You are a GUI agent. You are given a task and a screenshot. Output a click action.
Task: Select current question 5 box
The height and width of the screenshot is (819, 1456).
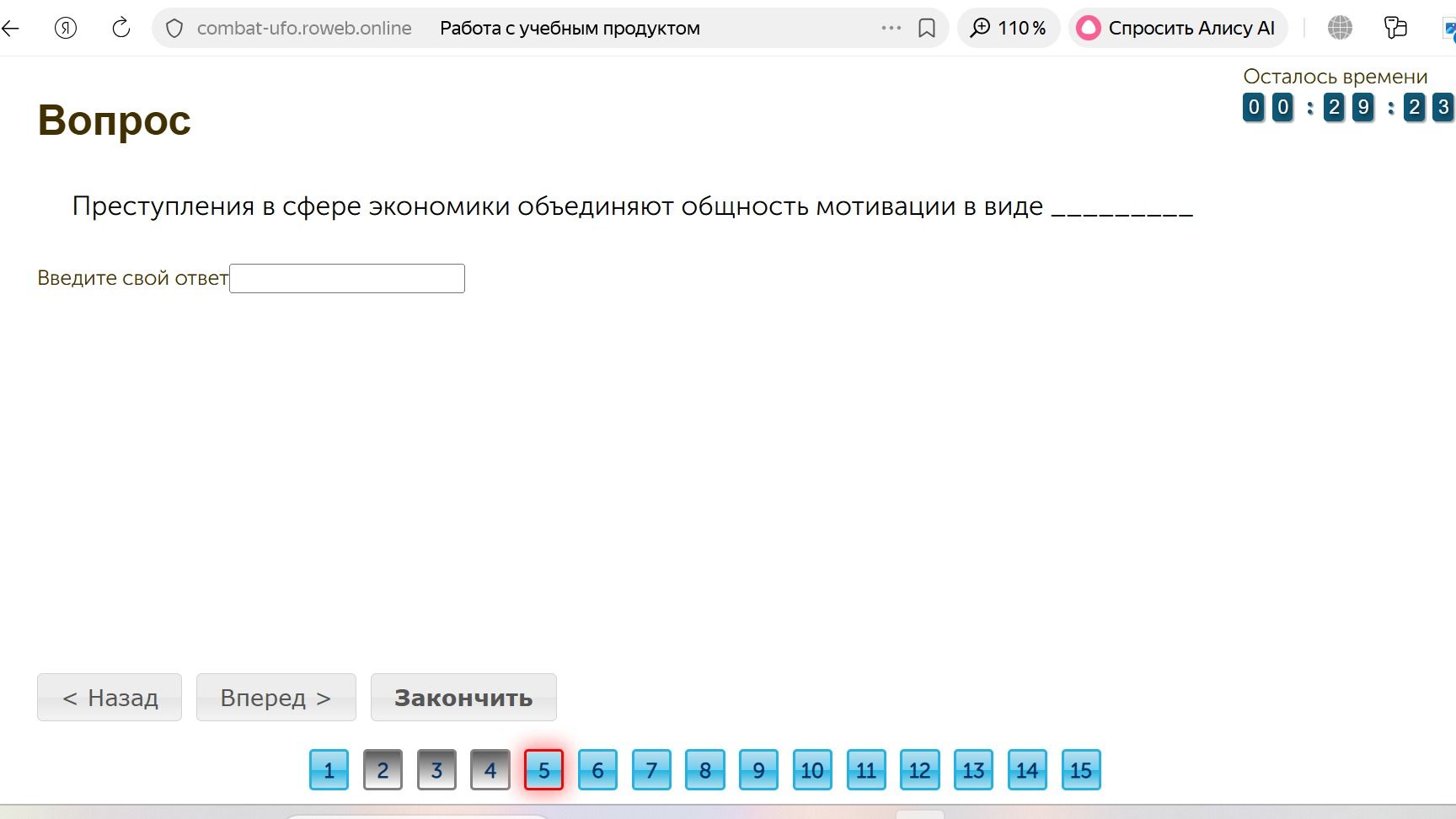click(543, 770)
